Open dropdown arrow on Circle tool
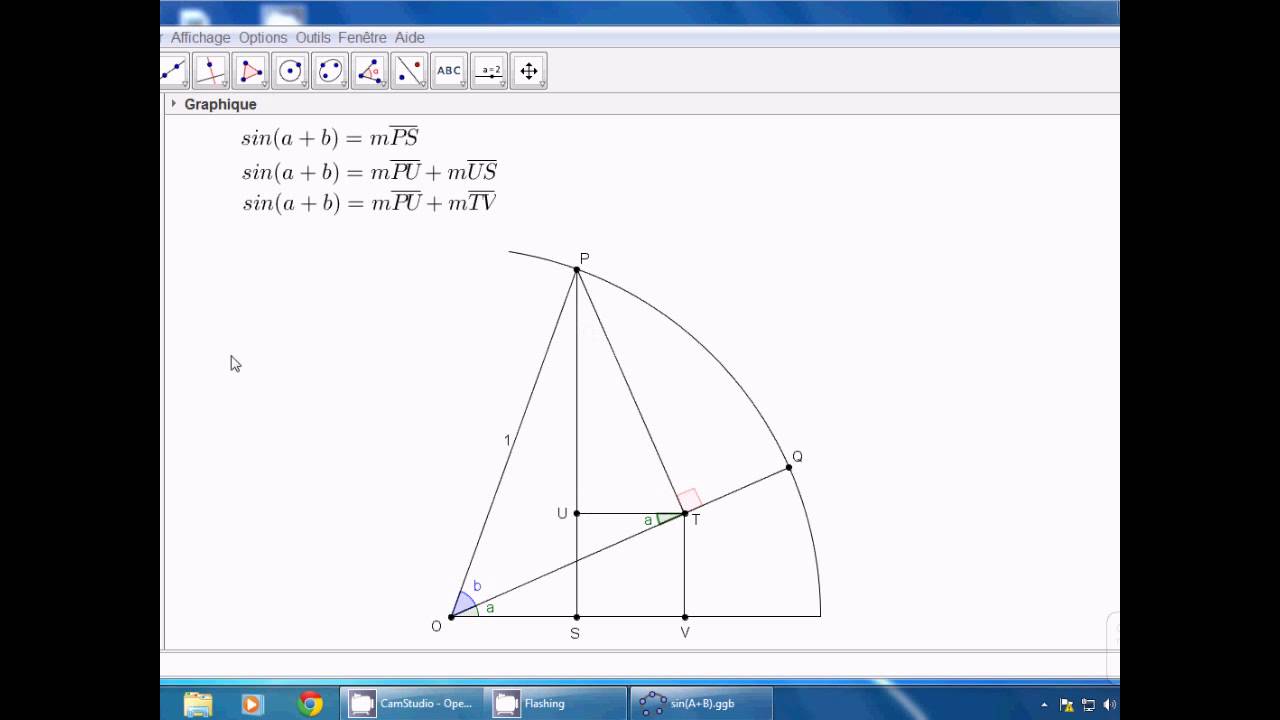This screenshot has width=1280, height=720. coord(303,85)
